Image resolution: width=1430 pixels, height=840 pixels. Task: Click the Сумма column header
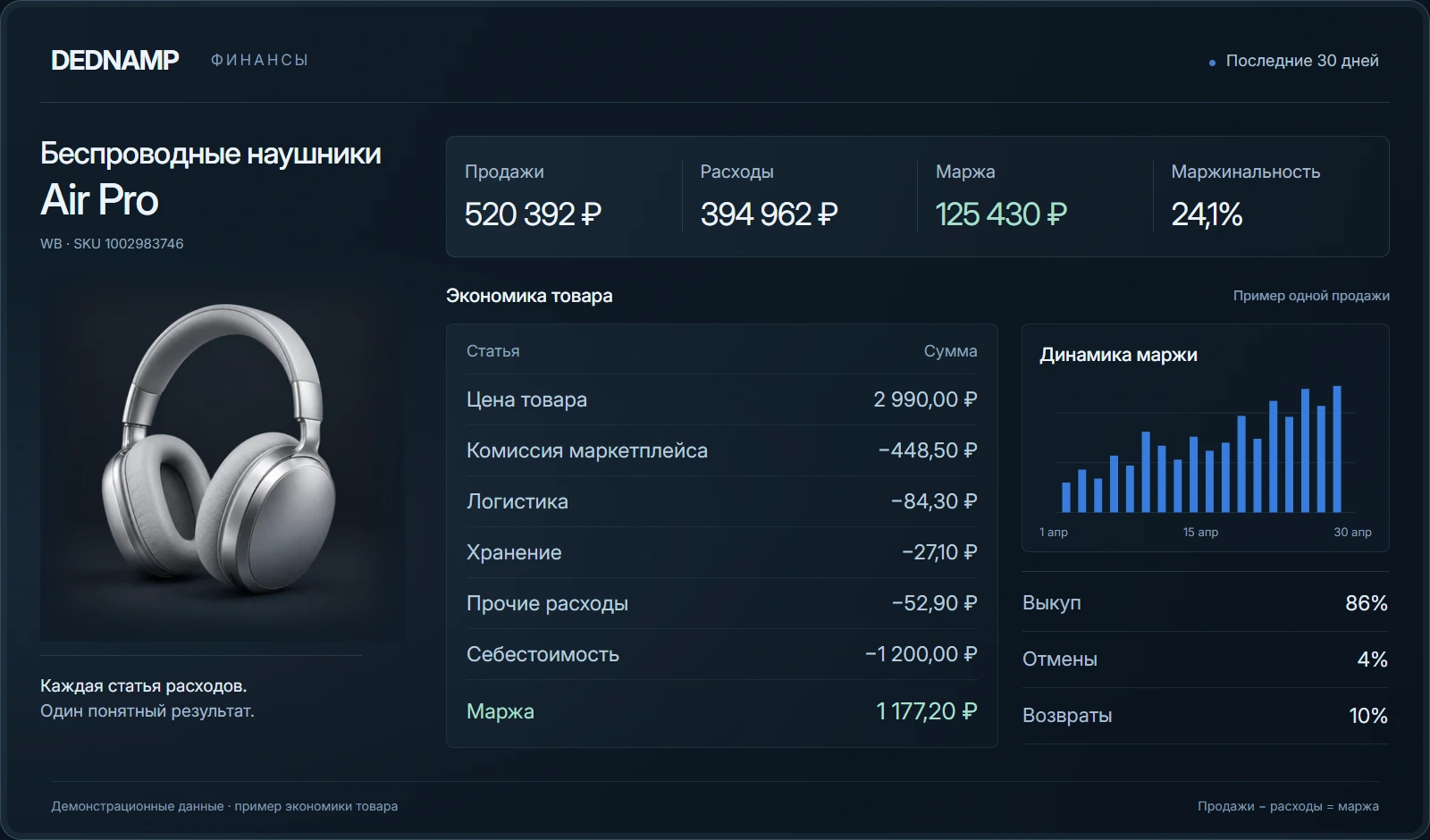tap(950, 351)
